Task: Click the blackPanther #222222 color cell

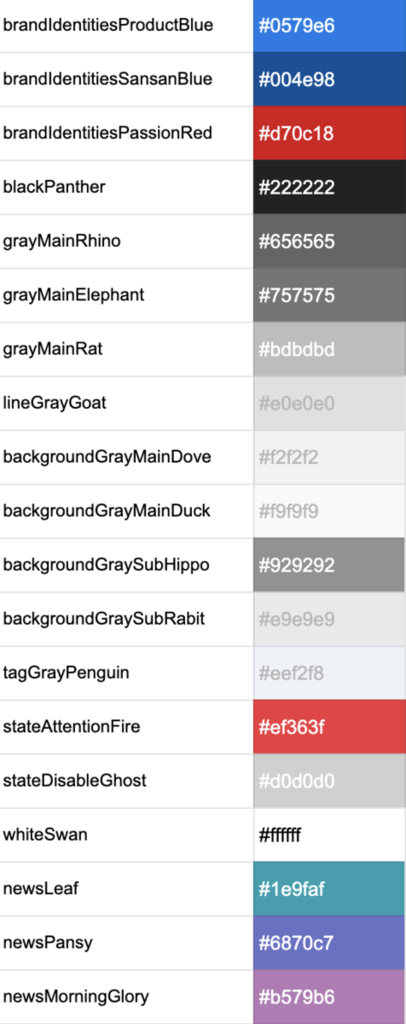Action: (x=330, y=187)
